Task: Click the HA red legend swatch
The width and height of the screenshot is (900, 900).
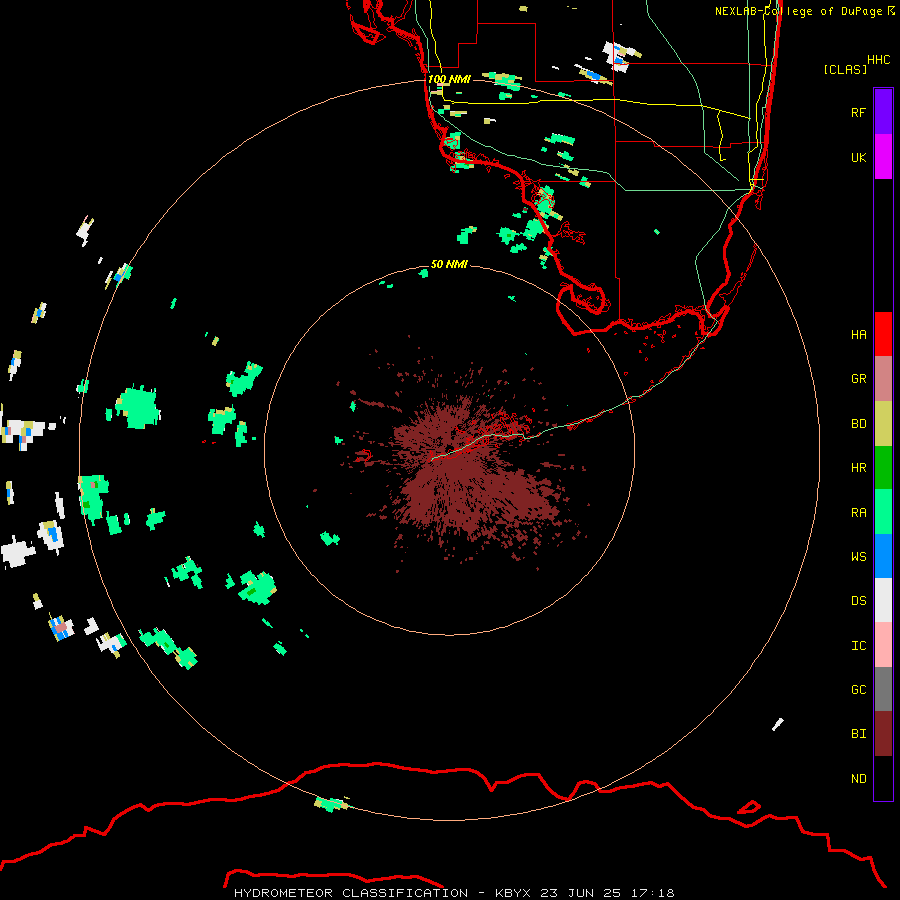Action: tap(883, 334)
